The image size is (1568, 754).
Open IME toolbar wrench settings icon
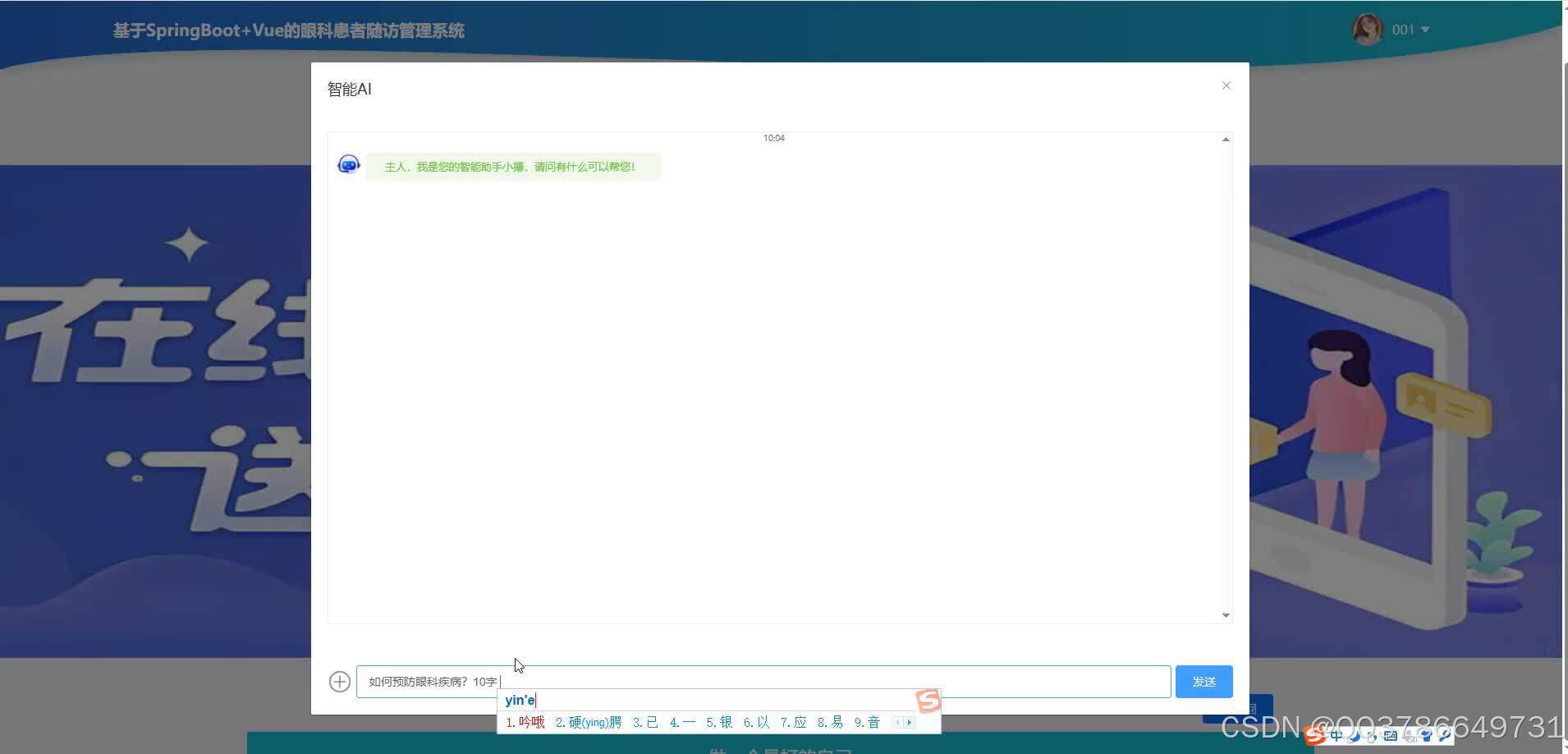click(1444, 736)
